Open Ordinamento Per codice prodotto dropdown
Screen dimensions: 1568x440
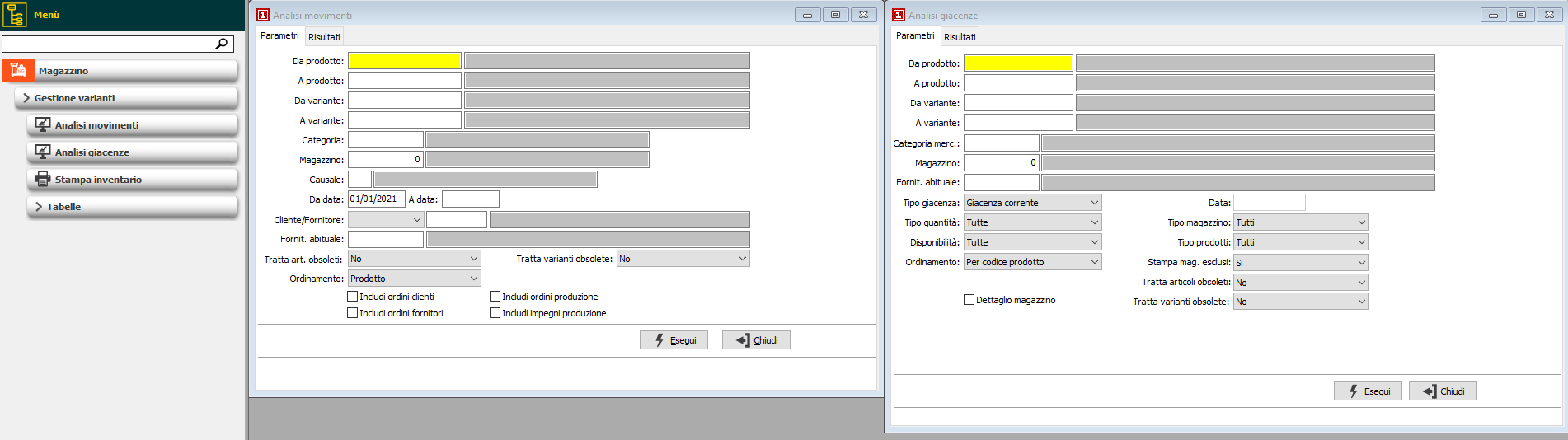[1033, 262]
